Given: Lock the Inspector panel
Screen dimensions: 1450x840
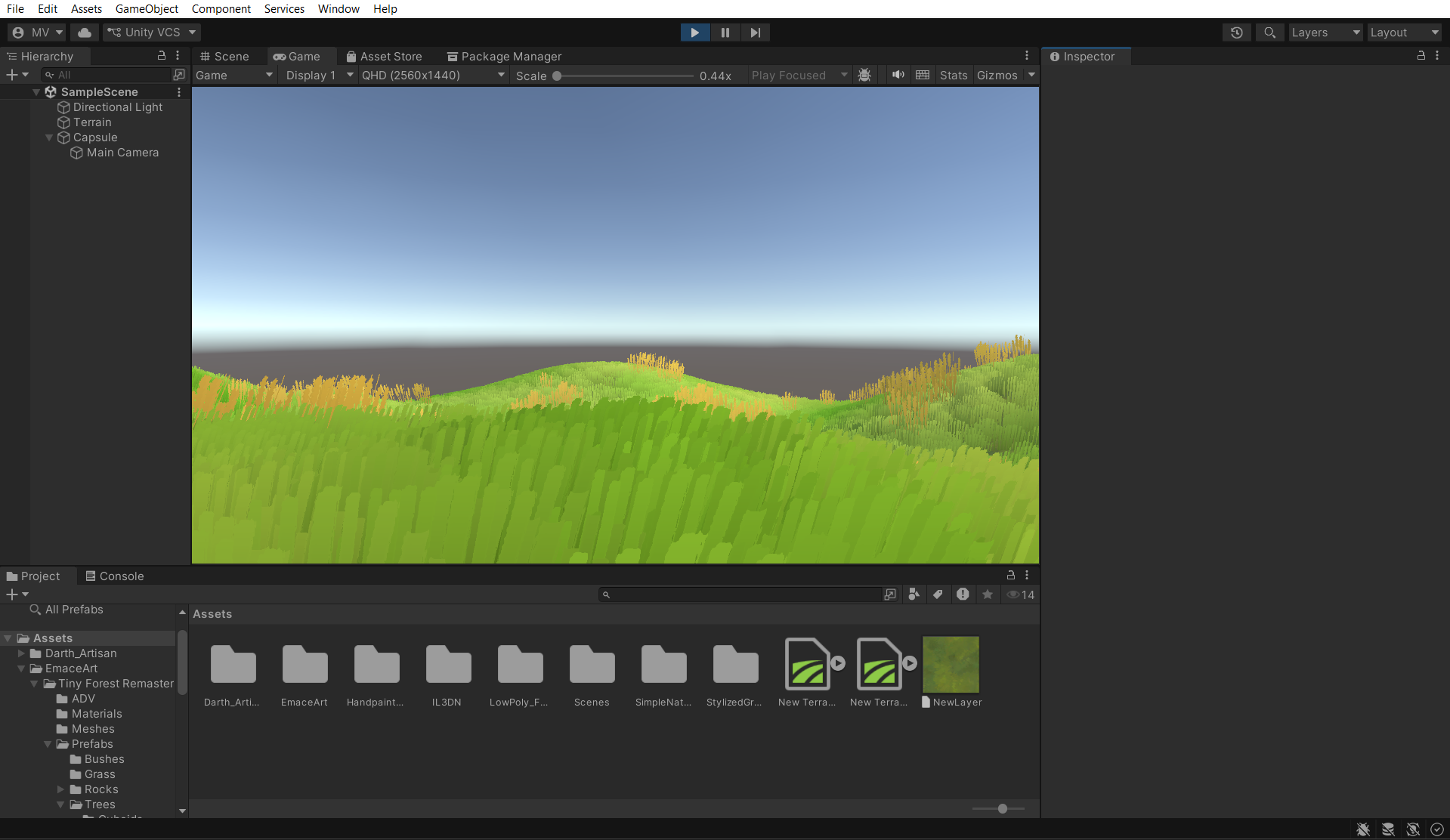Looking at the screenshot, I should (1421, 56).
